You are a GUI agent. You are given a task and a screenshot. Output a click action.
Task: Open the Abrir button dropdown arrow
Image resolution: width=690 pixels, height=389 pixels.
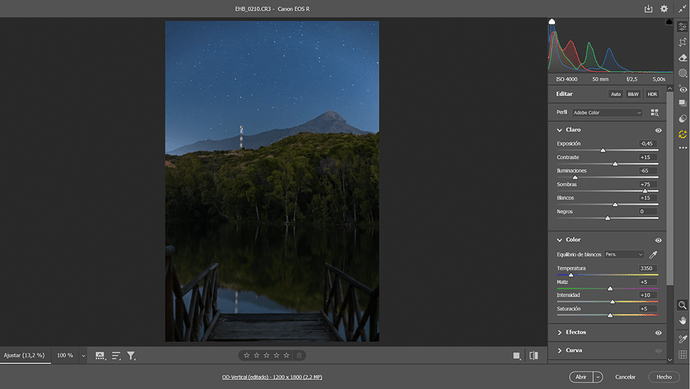click(x=598, y=377)
